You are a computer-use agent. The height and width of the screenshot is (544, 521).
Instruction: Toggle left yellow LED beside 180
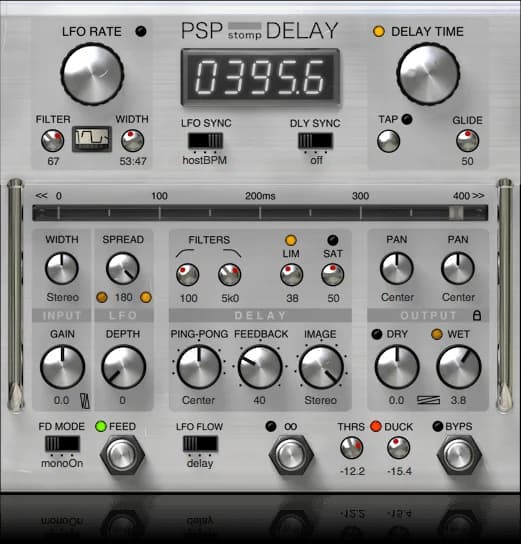(x=102, y=297)
